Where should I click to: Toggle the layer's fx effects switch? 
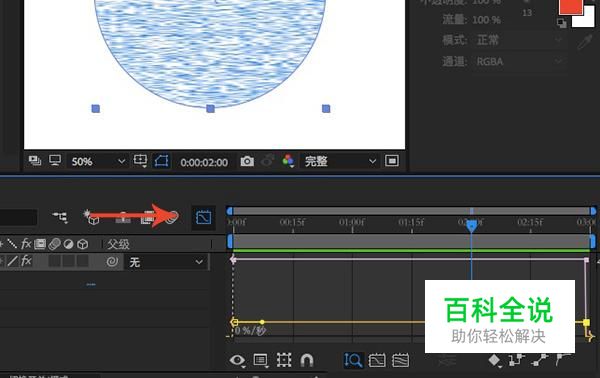point(26,261)
